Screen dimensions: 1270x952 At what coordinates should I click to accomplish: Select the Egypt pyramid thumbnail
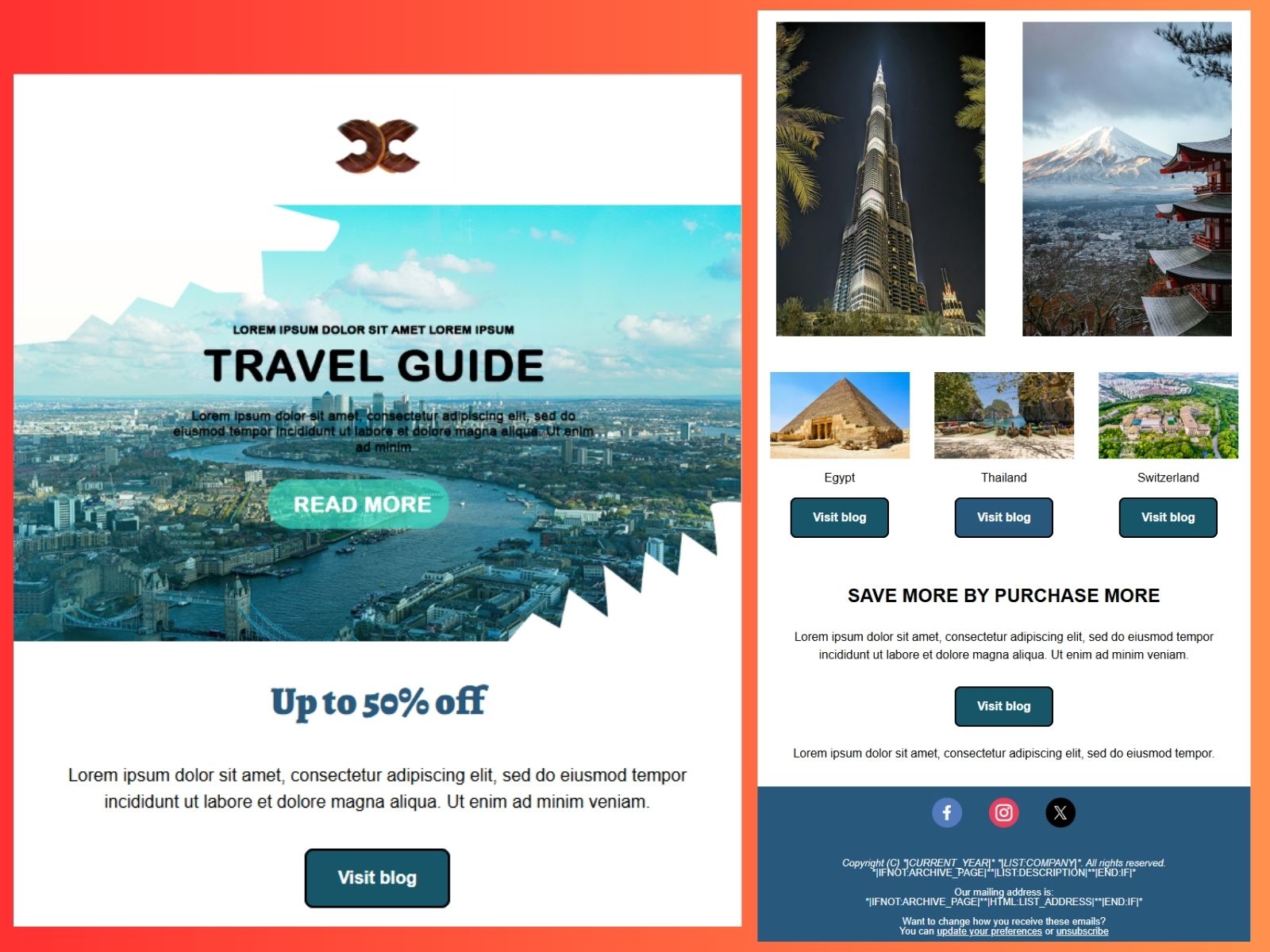pos(840,415)
